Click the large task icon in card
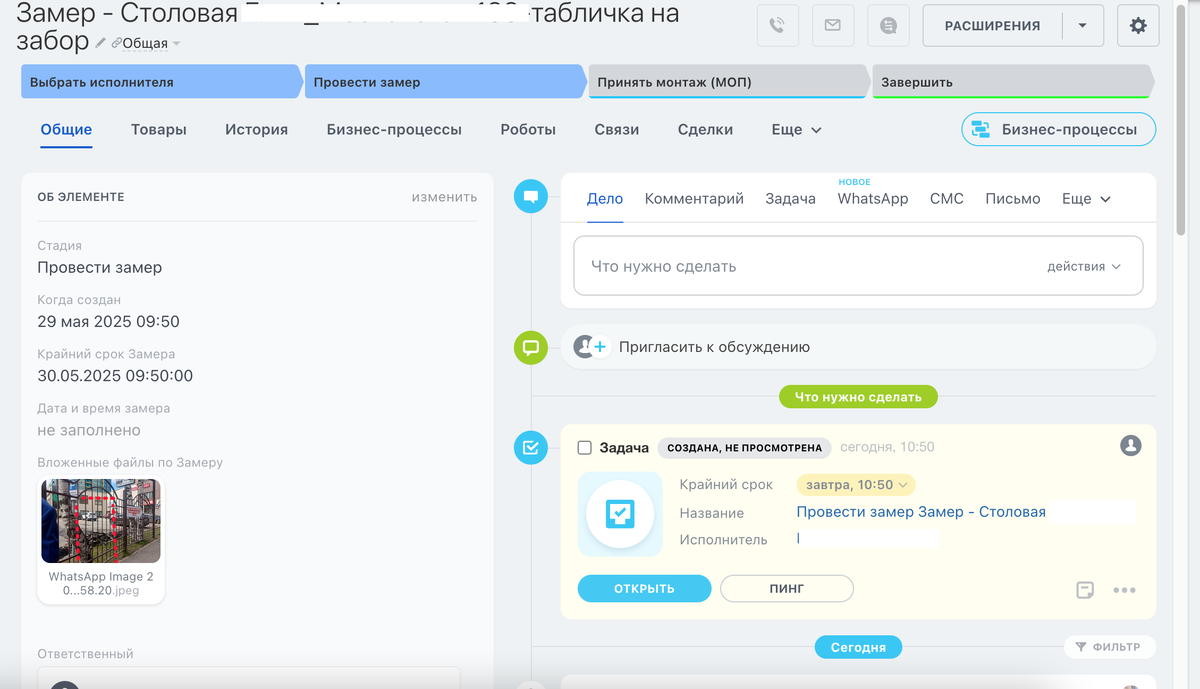Viewport: 1200px width, 689px height. (620, 514)
